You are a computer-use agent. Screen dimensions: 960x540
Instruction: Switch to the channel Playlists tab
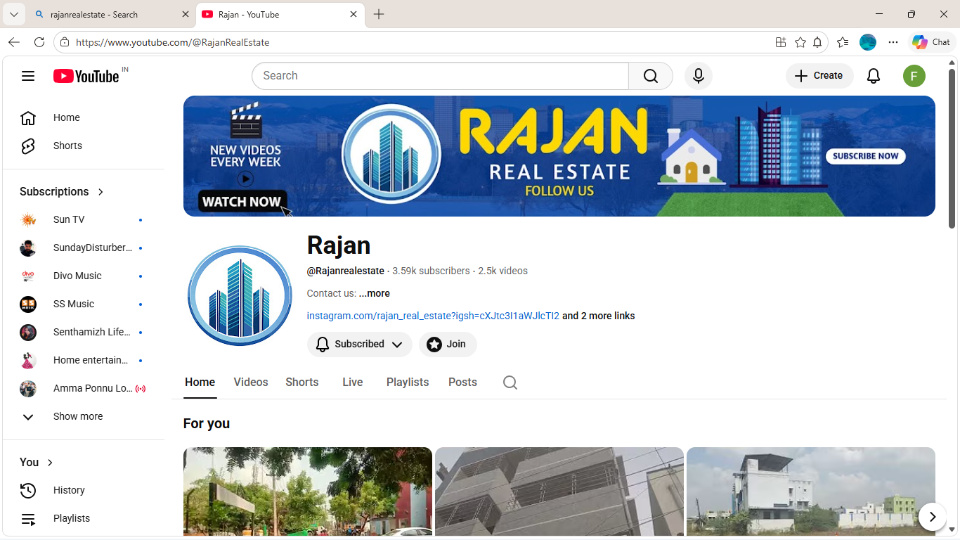click(407, 382)
